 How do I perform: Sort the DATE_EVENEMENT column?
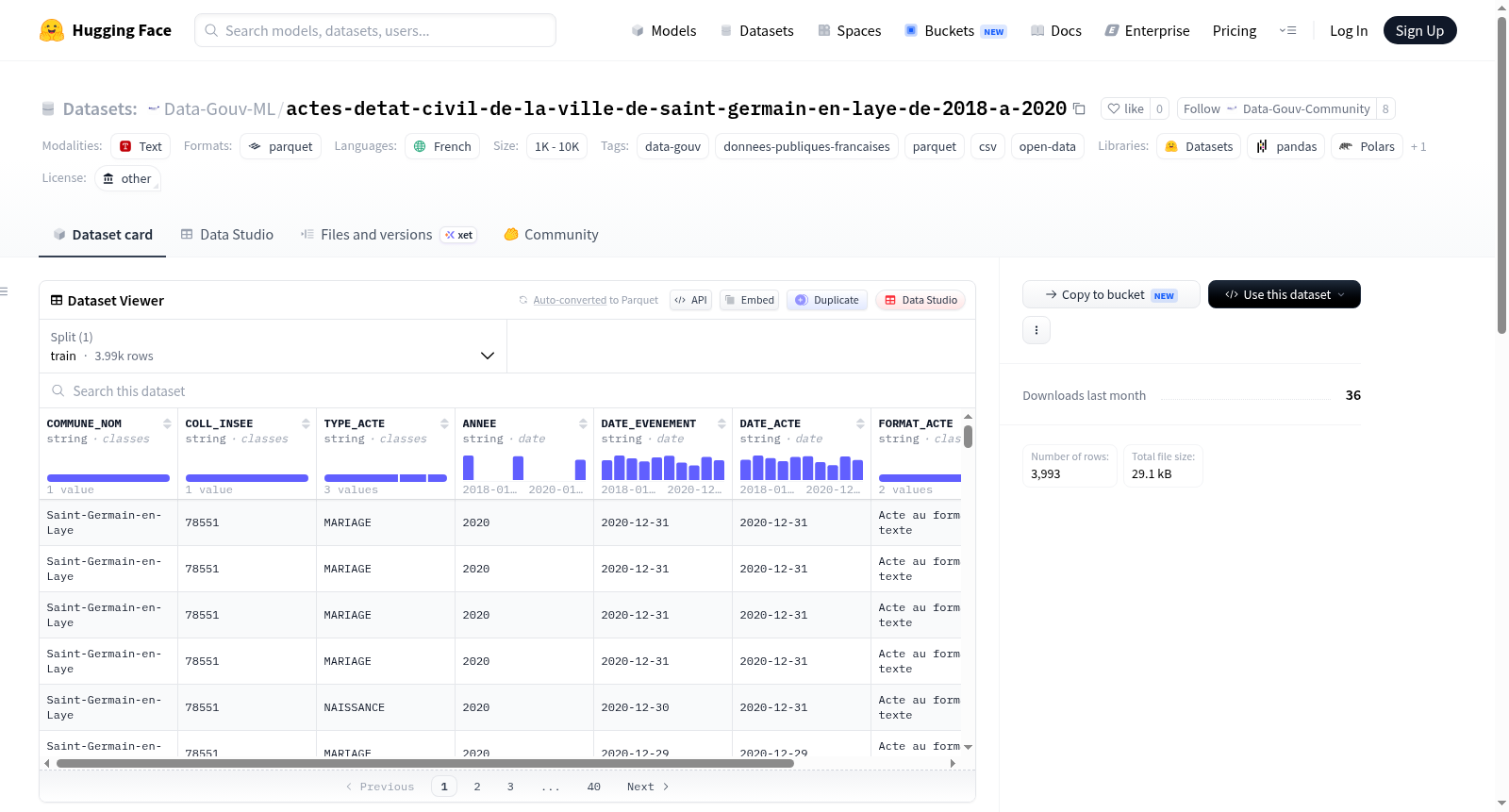click(721, 423)
